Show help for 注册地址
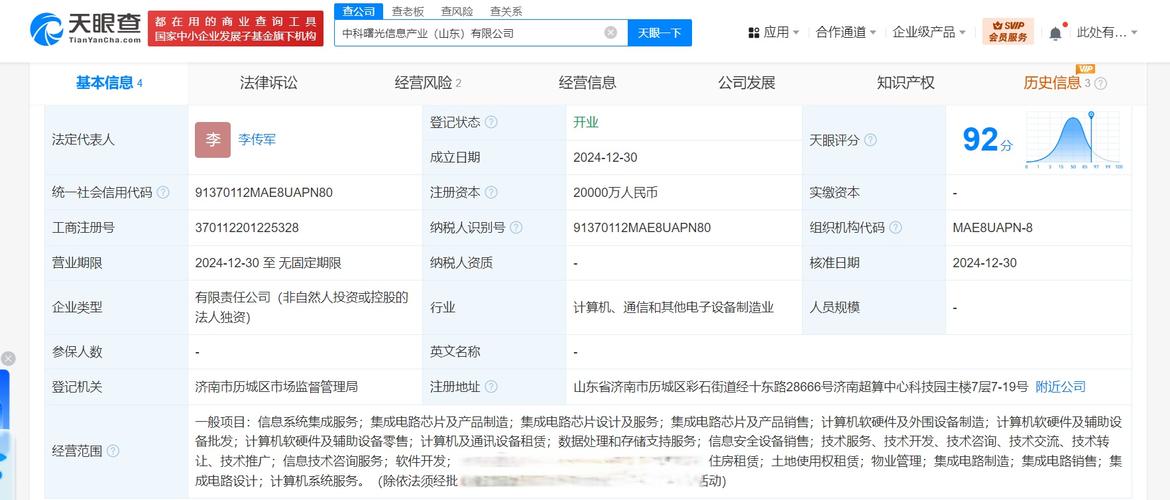 491,387
